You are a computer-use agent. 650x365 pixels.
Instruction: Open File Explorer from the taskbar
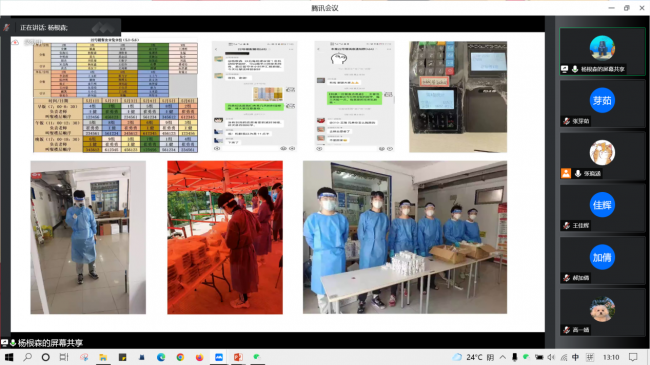pyautogui.click(x=103, y=357)
